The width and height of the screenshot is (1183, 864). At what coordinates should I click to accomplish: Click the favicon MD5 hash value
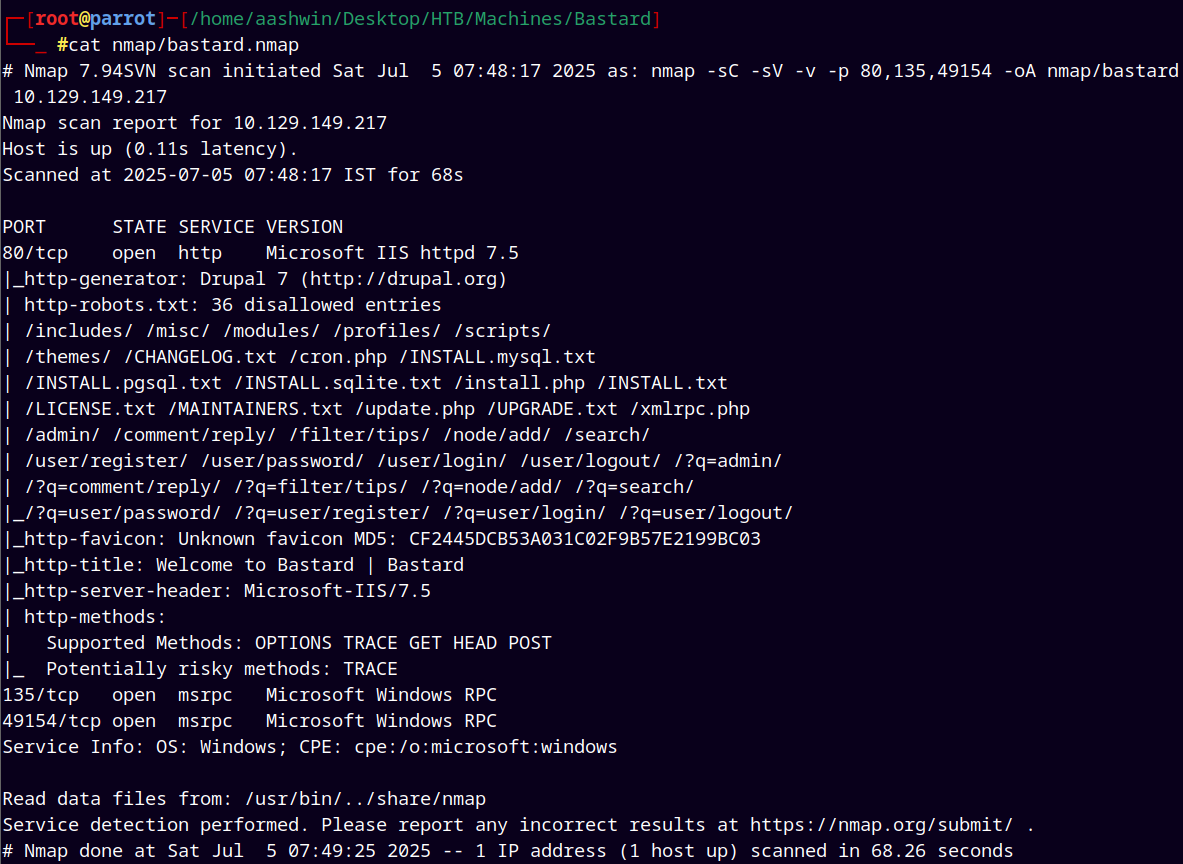pos(585,539)
